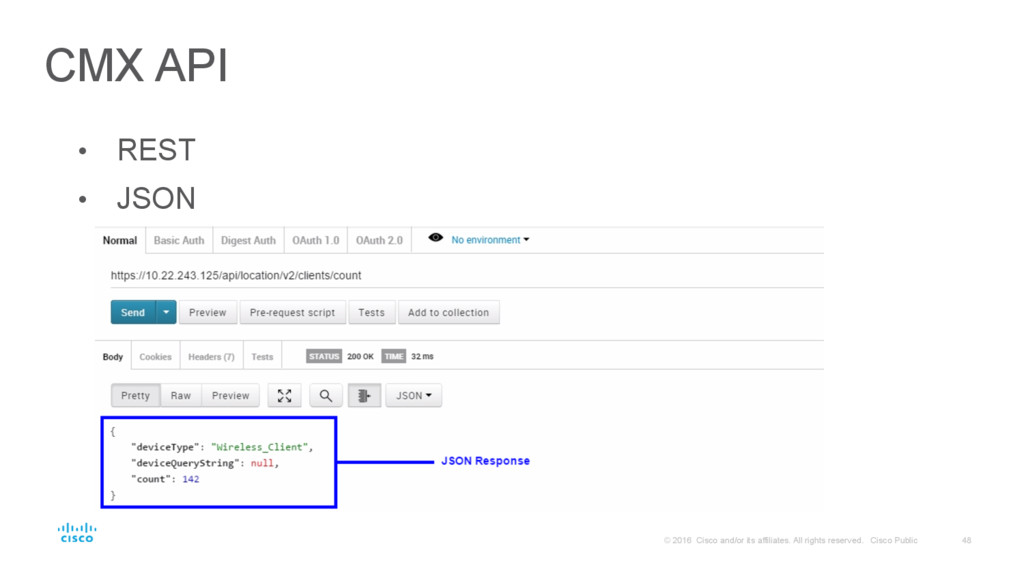Click the count value 142
This screenshot has width=1024, height=576.
[191, 479]
